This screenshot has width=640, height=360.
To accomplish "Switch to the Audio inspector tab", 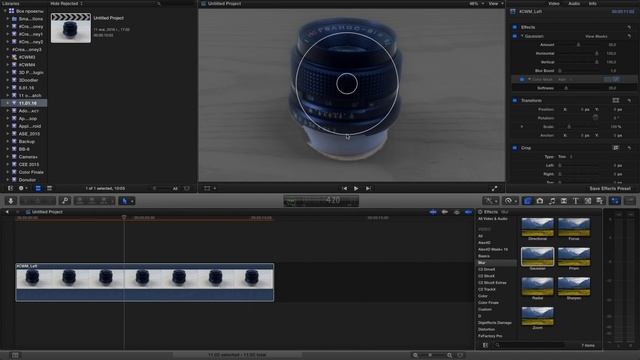I will pyautogui.click(x=574, y=4).
